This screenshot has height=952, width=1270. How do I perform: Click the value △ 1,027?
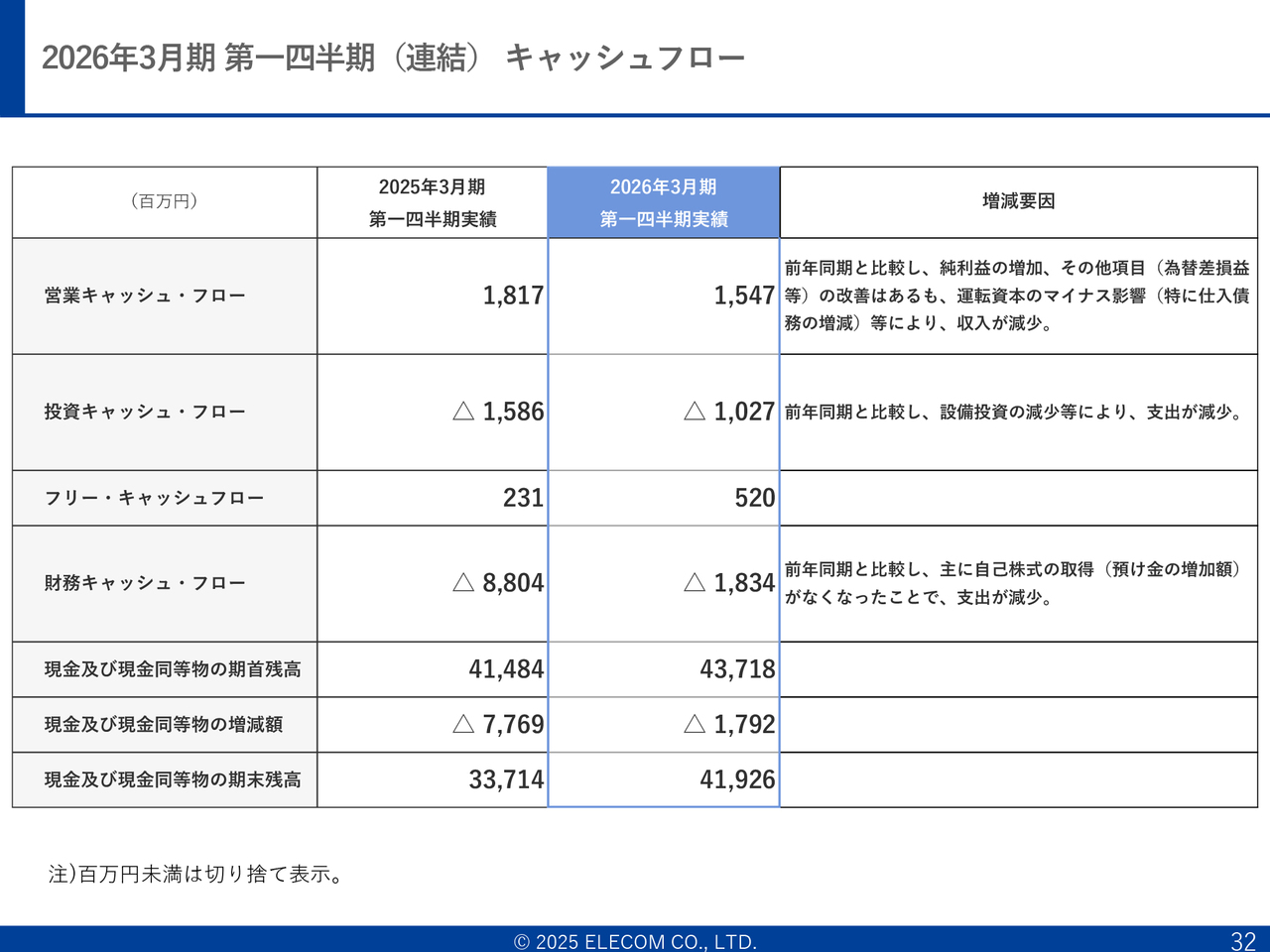click(729, 412)
